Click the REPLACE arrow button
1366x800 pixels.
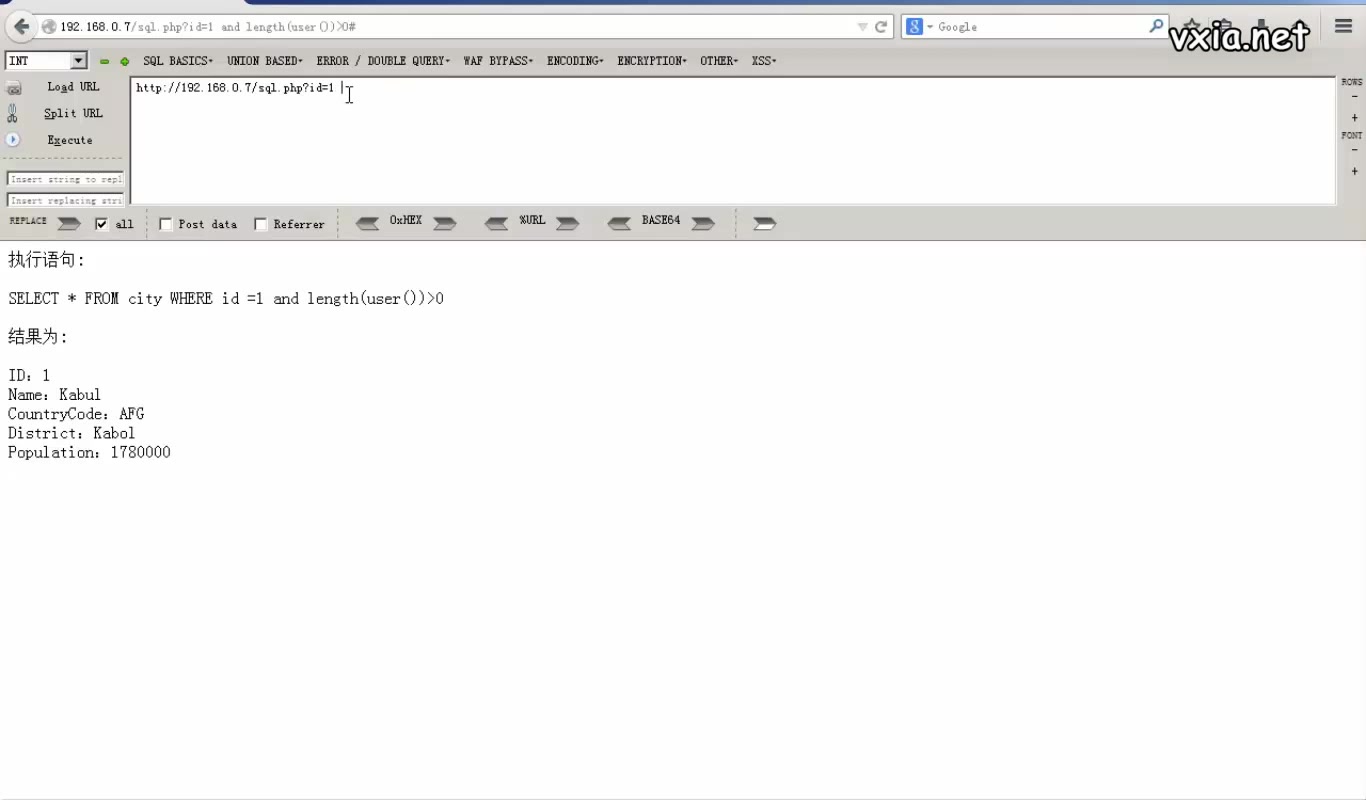pos(69,224)
